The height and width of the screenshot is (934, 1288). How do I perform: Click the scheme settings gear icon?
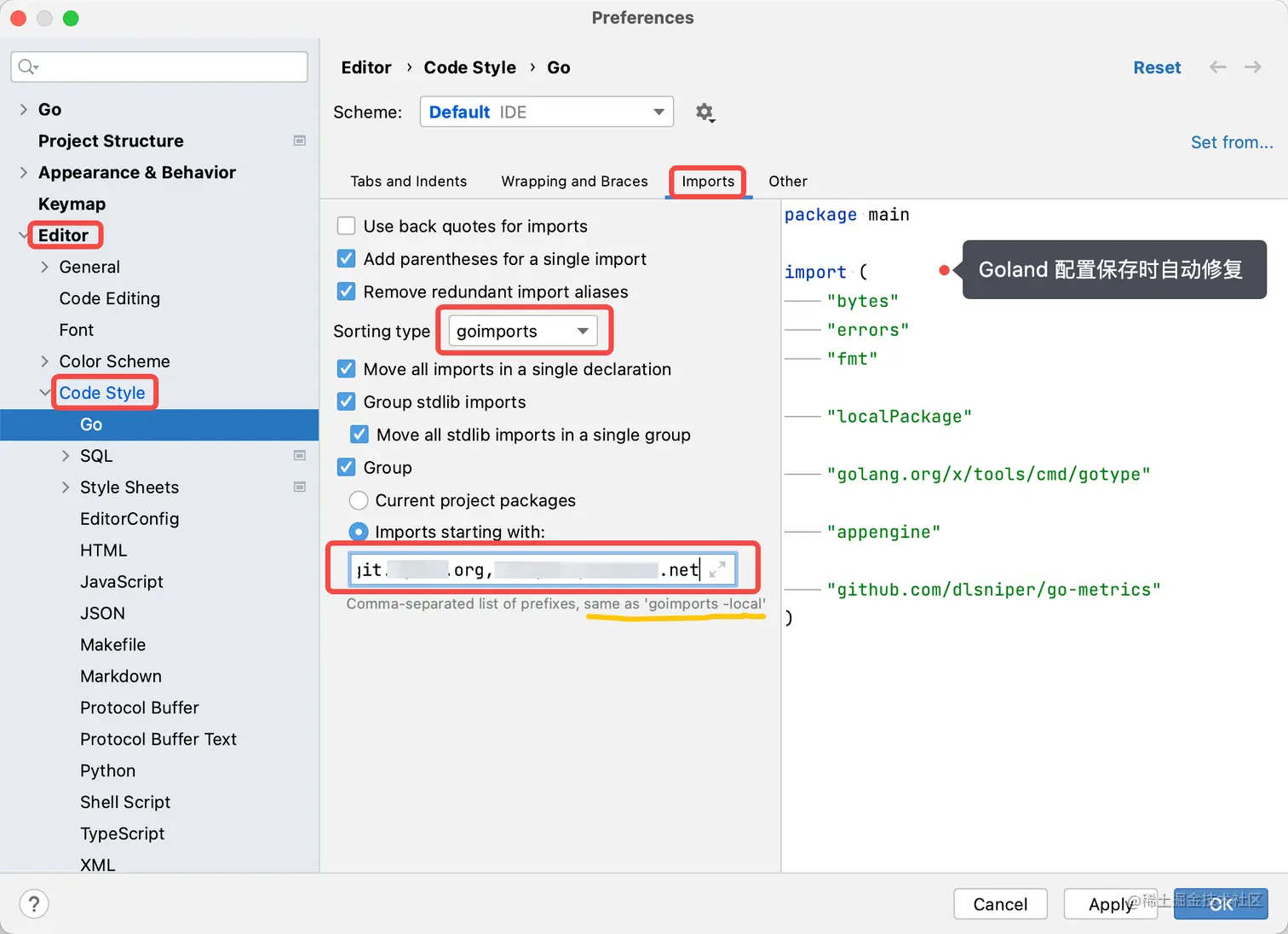[x=704, y=112]
